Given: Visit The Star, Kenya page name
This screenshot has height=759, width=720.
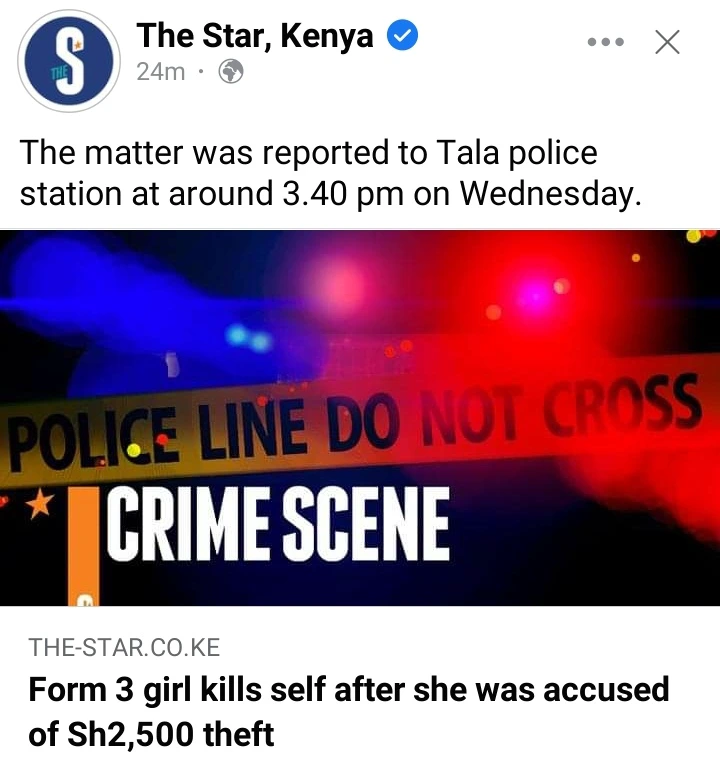Looking at the screenshot, I should click(255, 36).
